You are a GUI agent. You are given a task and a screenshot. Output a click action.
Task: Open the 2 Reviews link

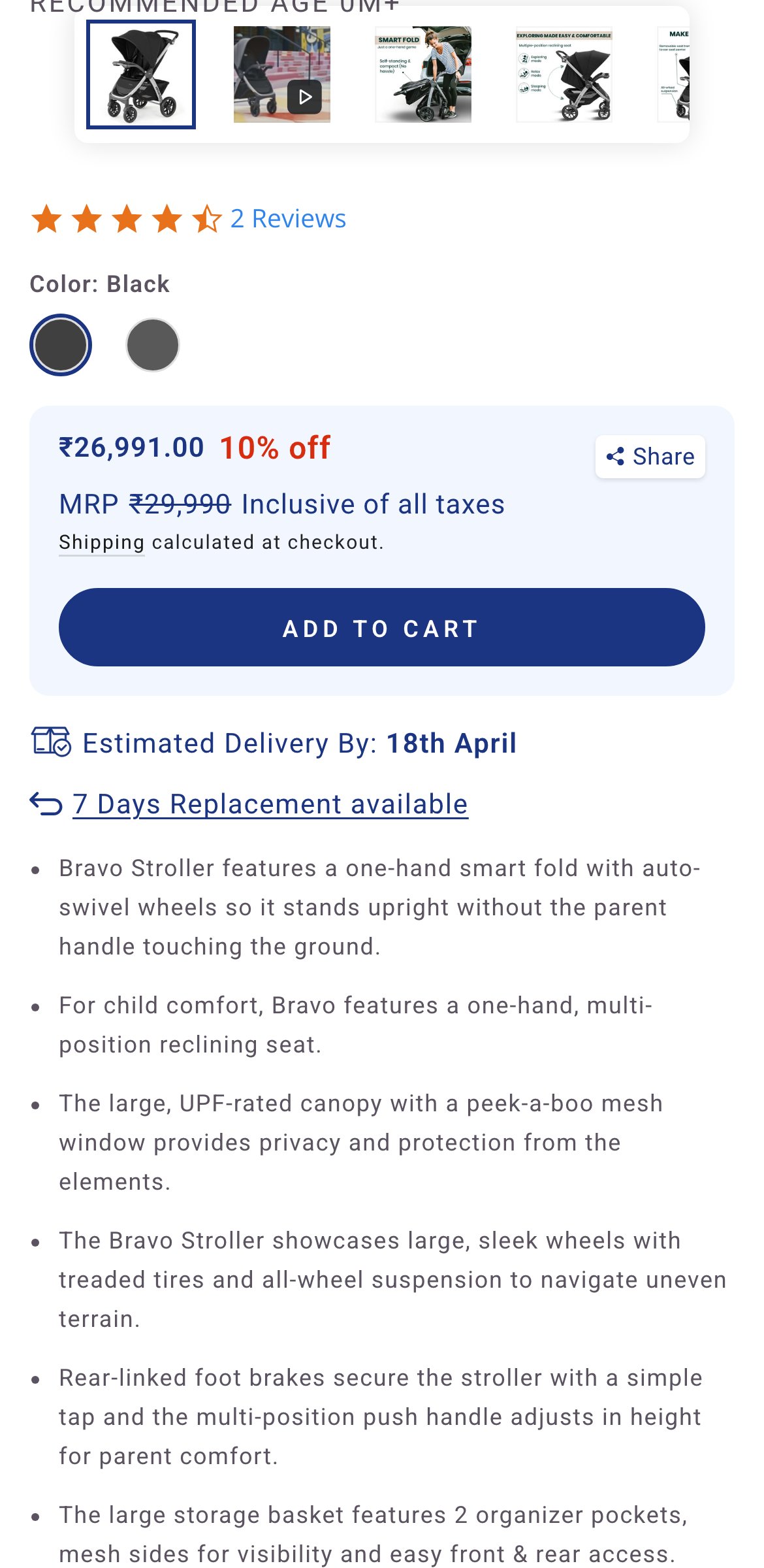point(287,218)
